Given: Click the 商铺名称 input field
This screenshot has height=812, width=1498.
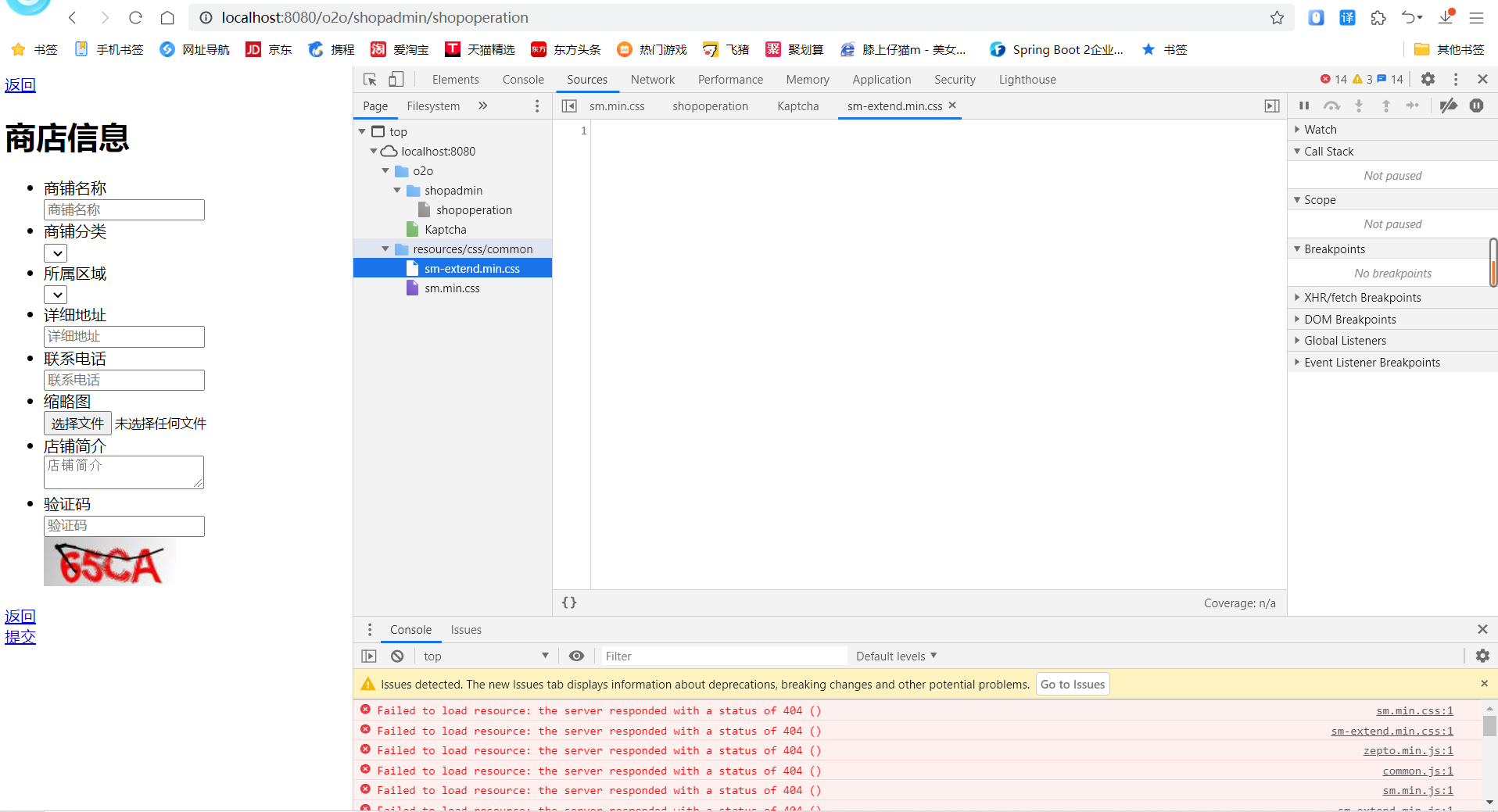Looking at the screenshot, I should pyautogui.click(x=124, y=209).
